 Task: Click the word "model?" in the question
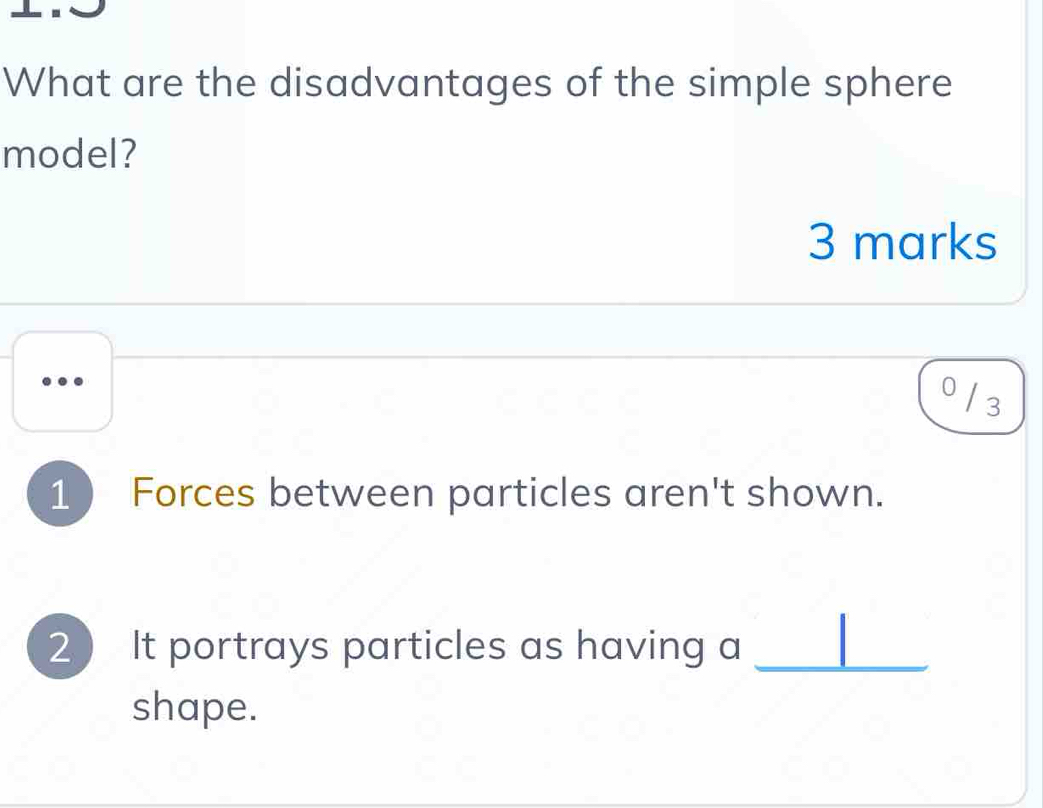70,155
